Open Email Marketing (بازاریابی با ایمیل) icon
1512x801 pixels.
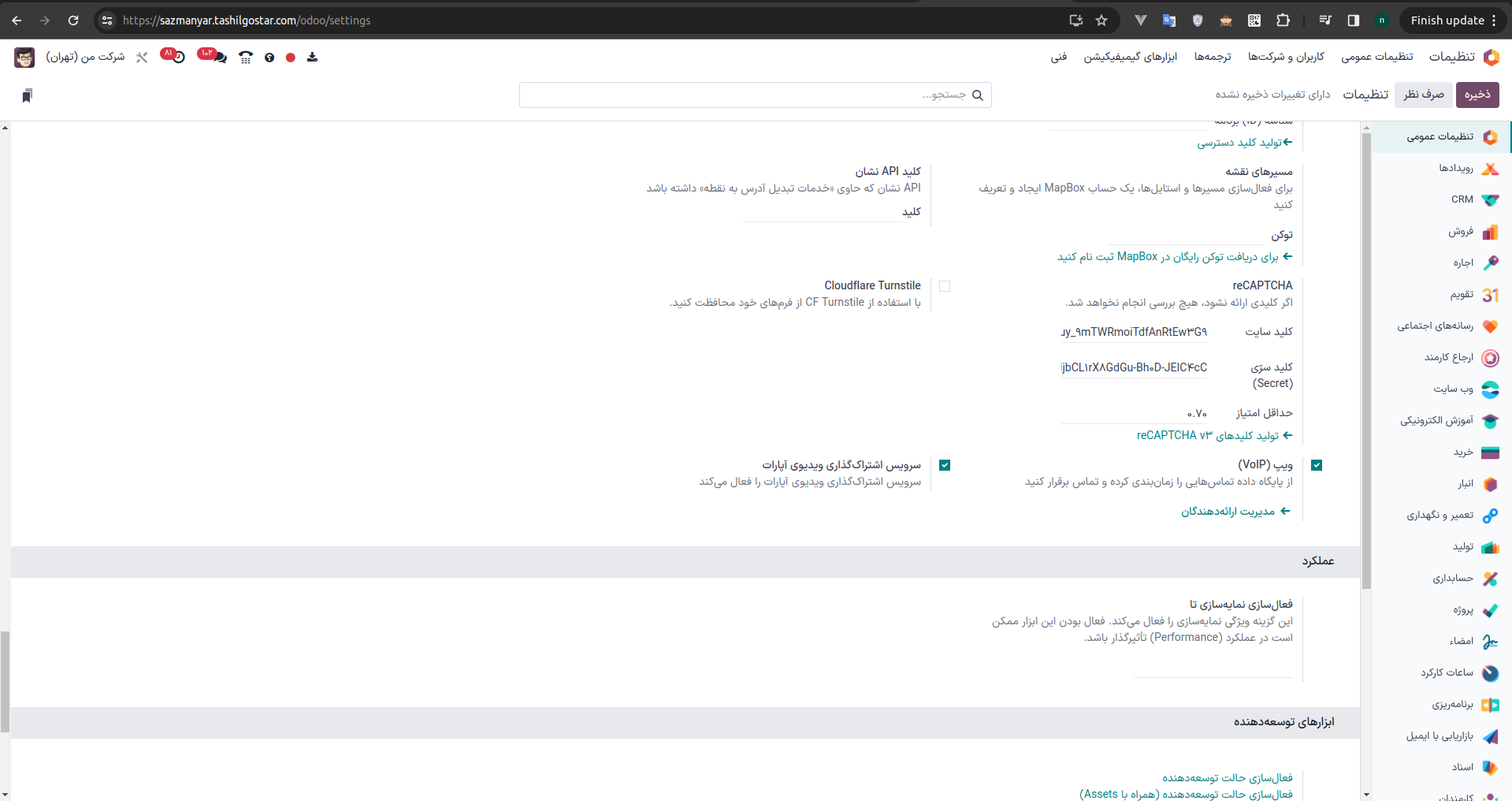click(x=1490, y=736)
